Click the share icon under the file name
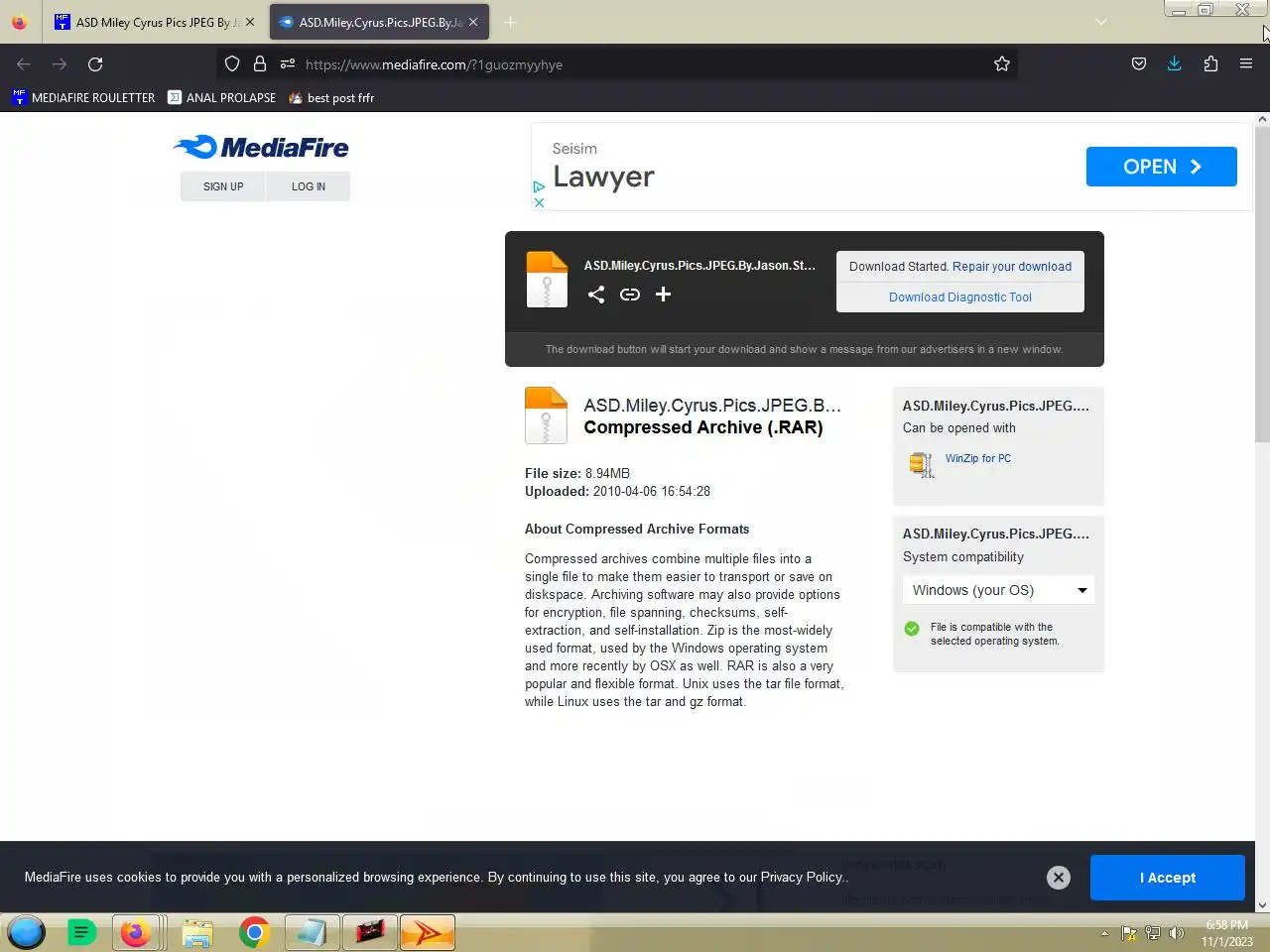Image resolution: width=1270 pixels, height=952 pixels. click(596, 295)
